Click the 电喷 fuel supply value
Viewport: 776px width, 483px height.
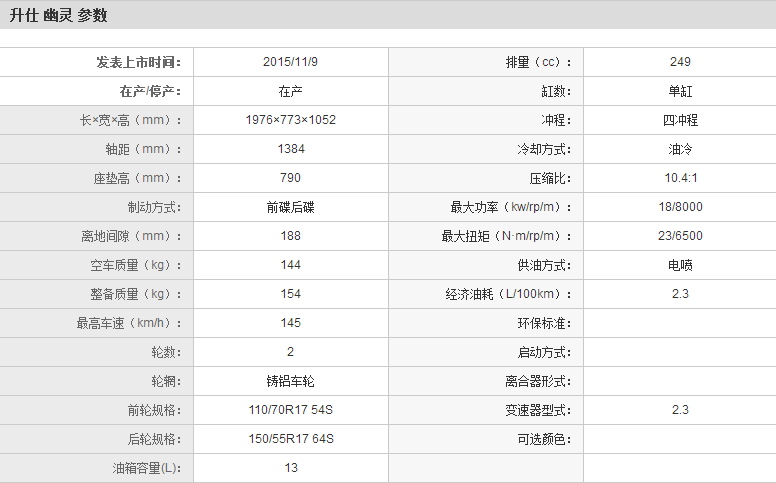[680, 265]
